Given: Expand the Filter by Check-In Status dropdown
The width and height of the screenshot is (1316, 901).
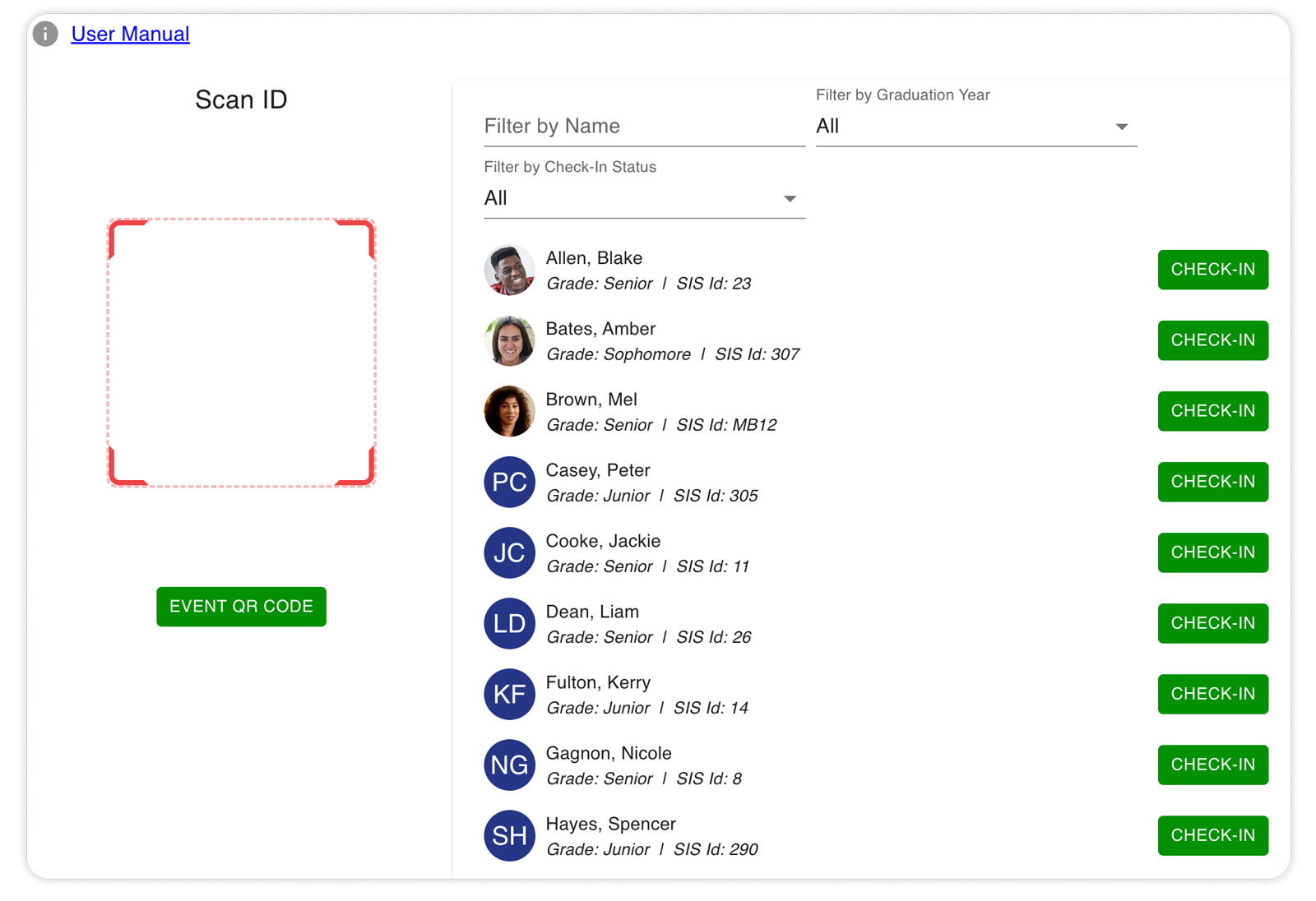Looking at the screenshot, I should [x=644, y=198].
